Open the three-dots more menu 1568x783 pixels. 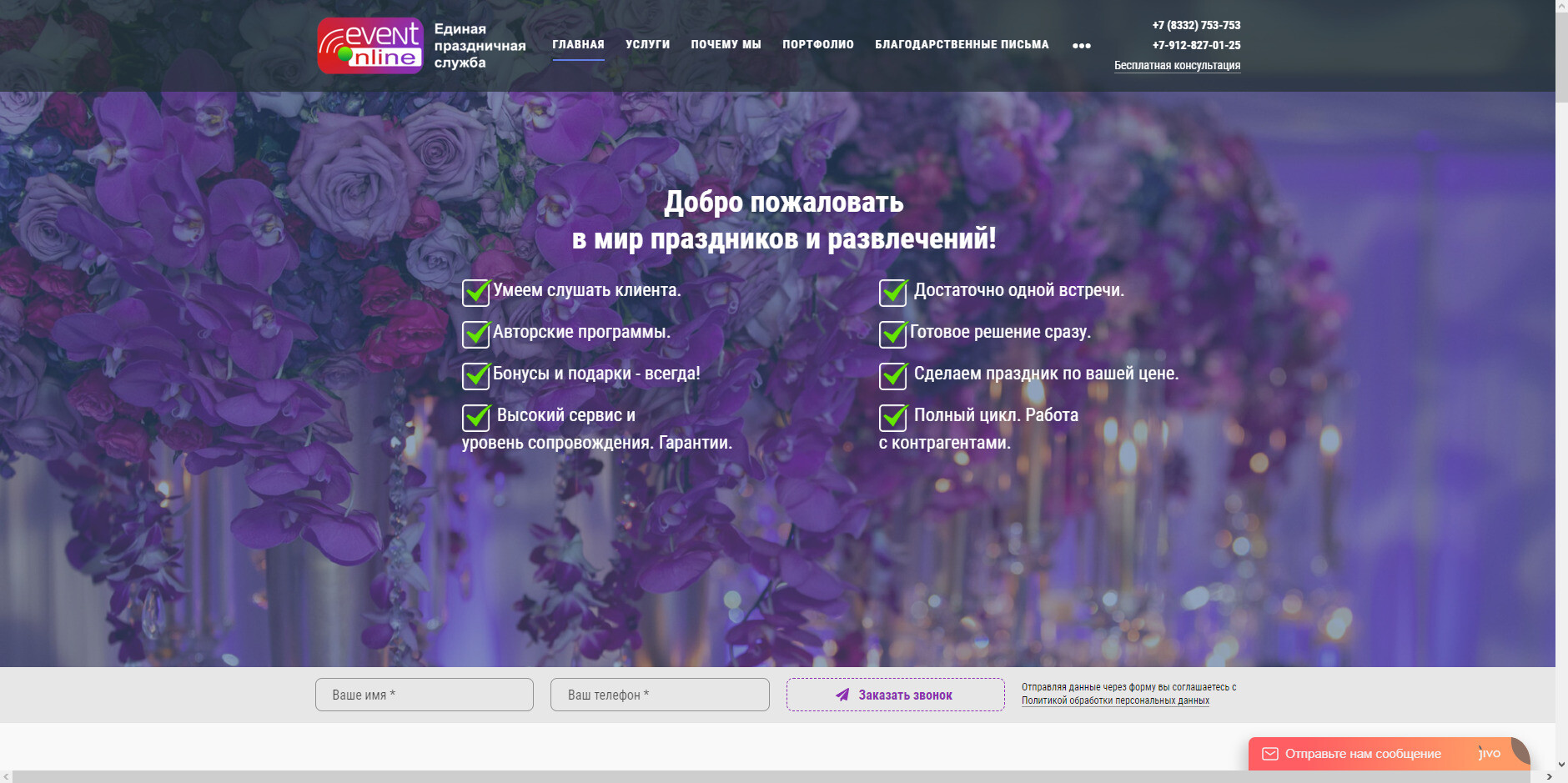click(1081, 46)
